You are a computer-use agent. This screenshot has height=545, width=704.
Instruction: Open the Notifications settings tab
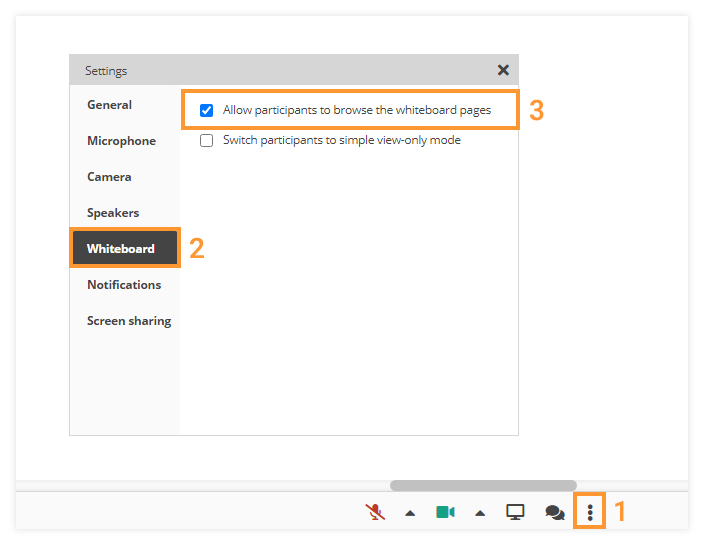pyautogui.click(x=124, y=285)
